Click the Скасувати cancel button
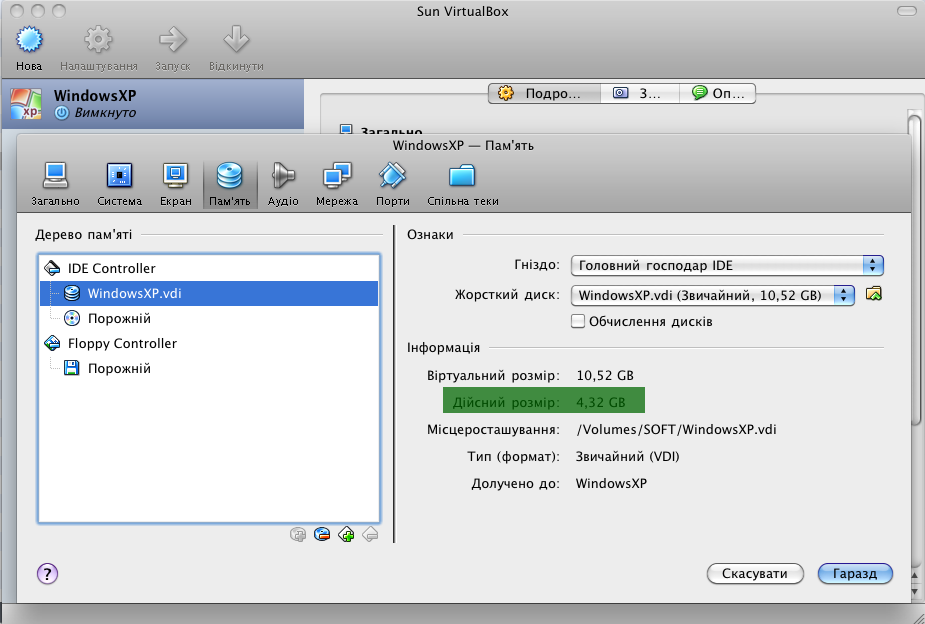 coord(755,574)
